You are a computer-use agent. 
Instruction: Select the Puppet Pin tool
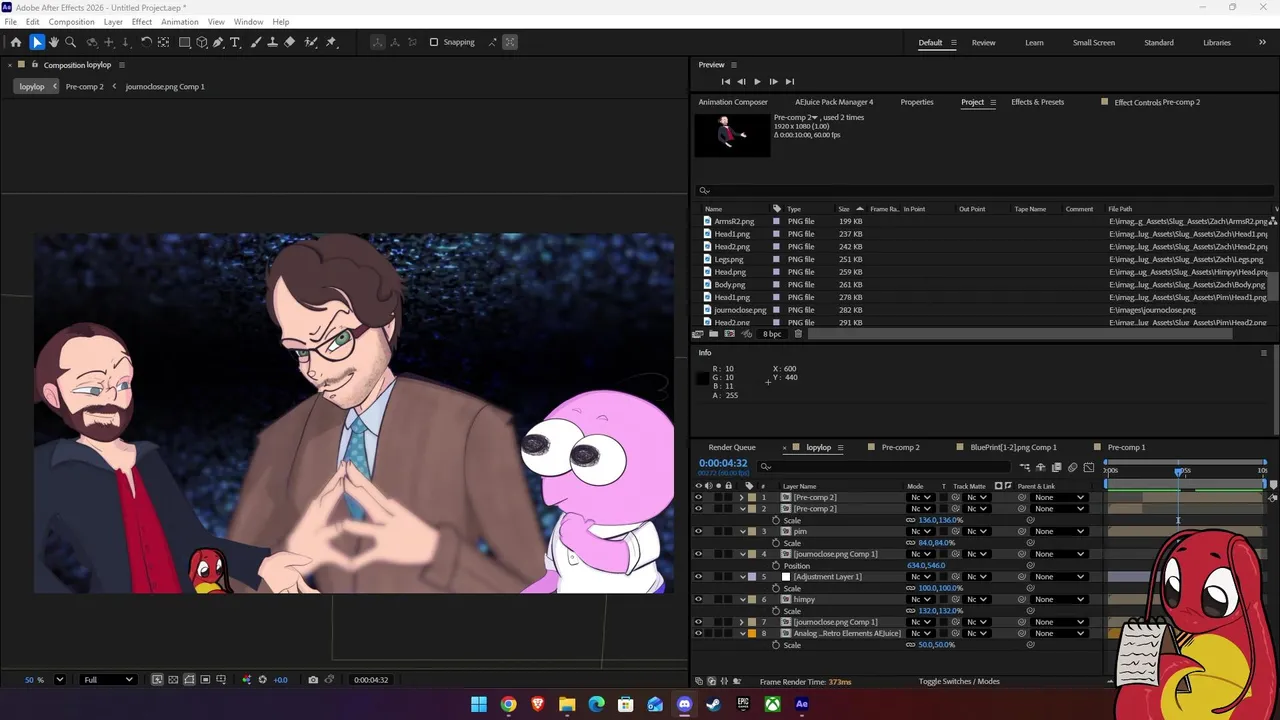331,42
